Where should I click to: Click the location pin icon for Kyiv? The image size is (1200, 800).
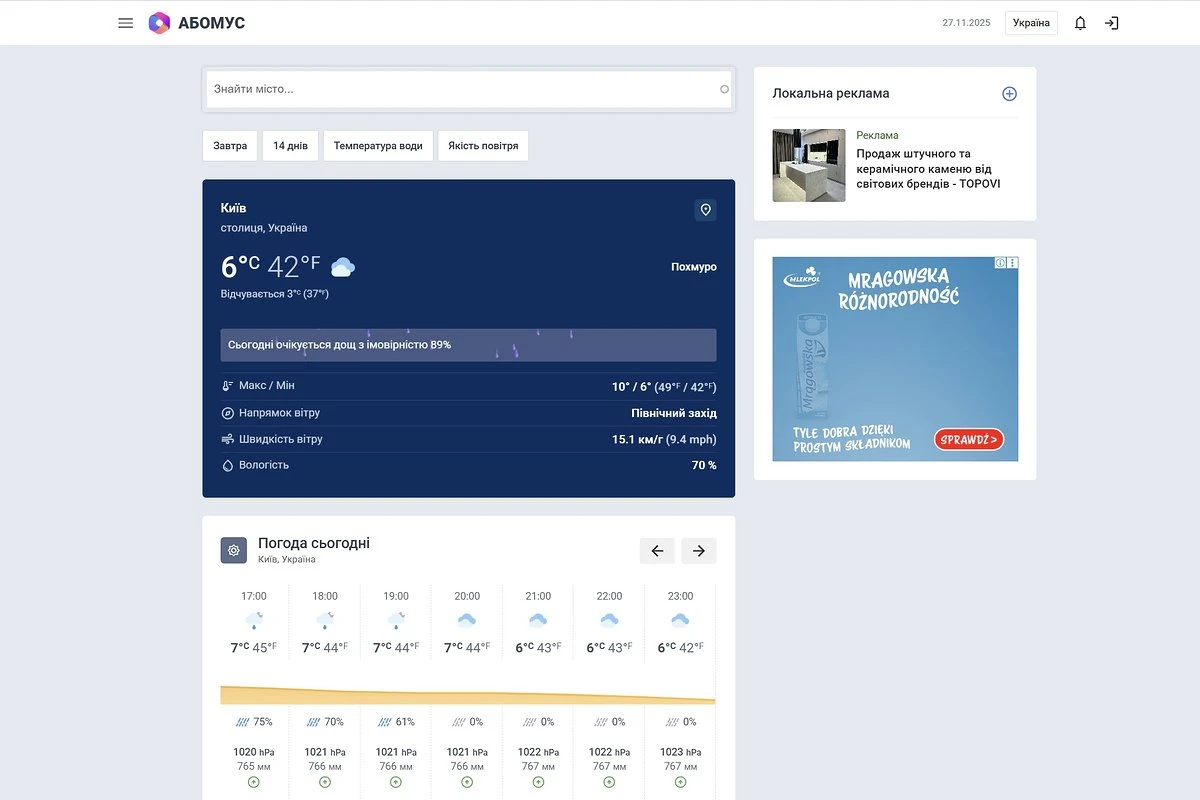[x=705, y=210]
